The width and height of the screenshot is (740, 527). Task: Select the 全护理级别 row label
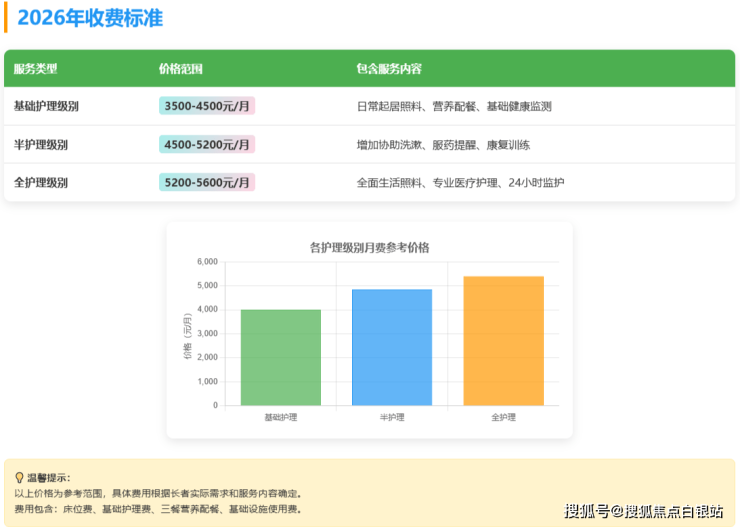pos(41,182)
